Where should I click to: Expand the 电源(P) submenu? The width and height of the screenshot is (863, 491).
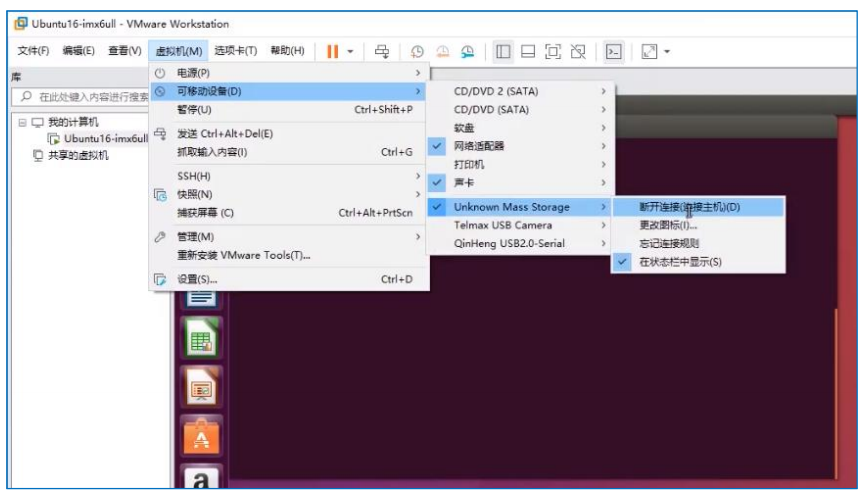tap(288, 73)
